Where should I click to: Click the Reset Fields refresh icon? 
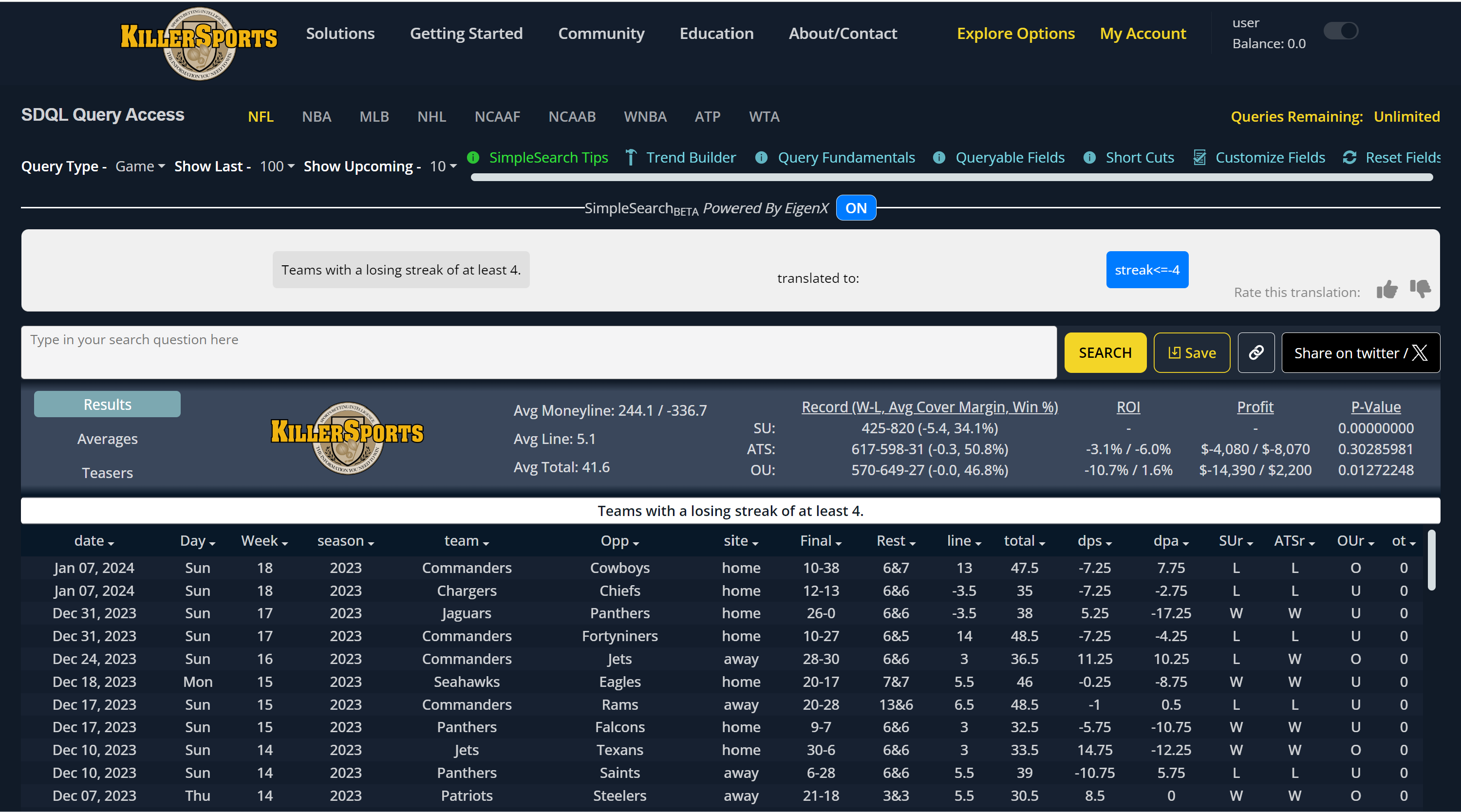[1350, 158]
